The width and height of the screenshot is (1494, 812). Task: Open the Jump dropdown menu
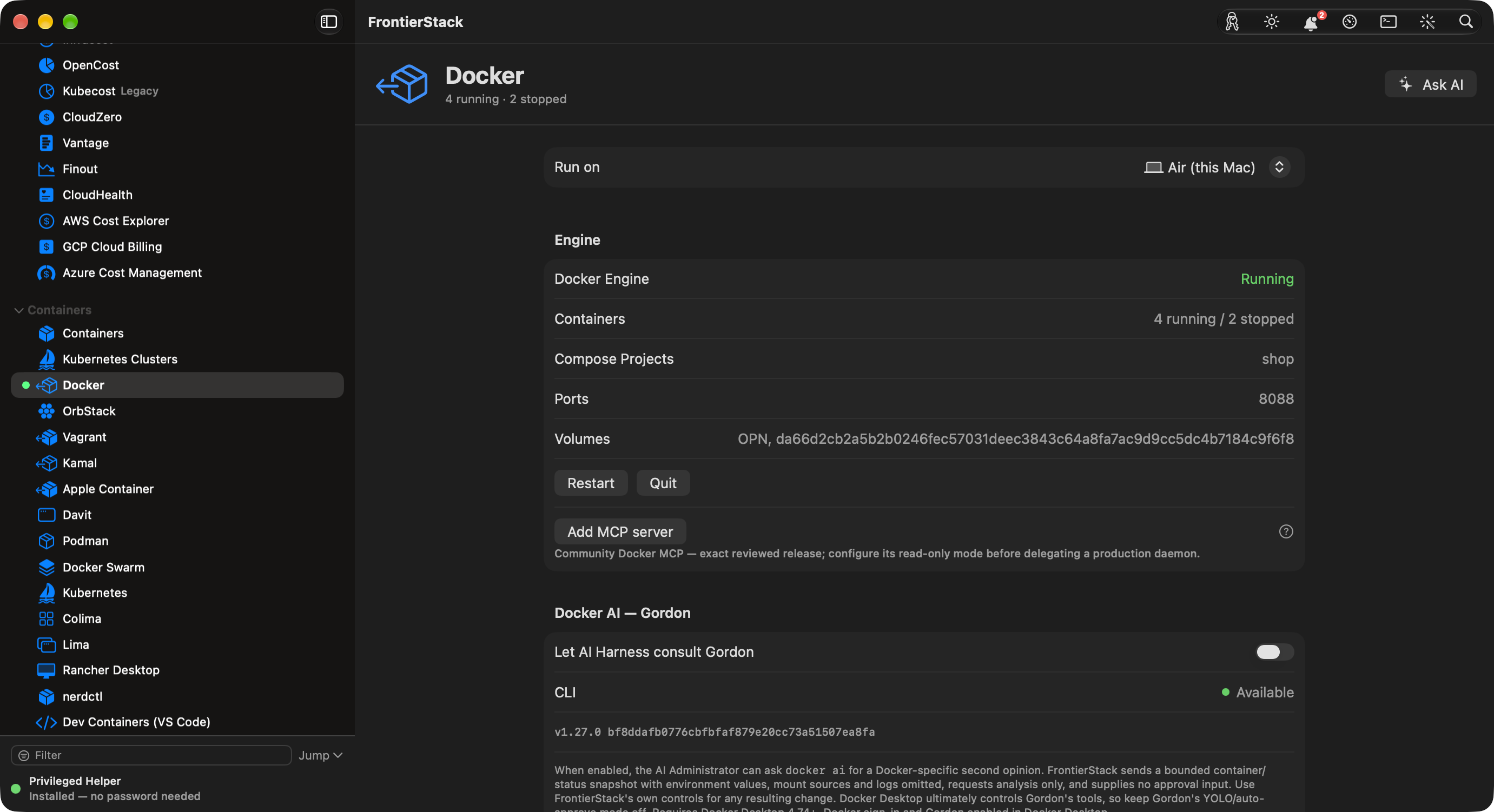(321, 755)
